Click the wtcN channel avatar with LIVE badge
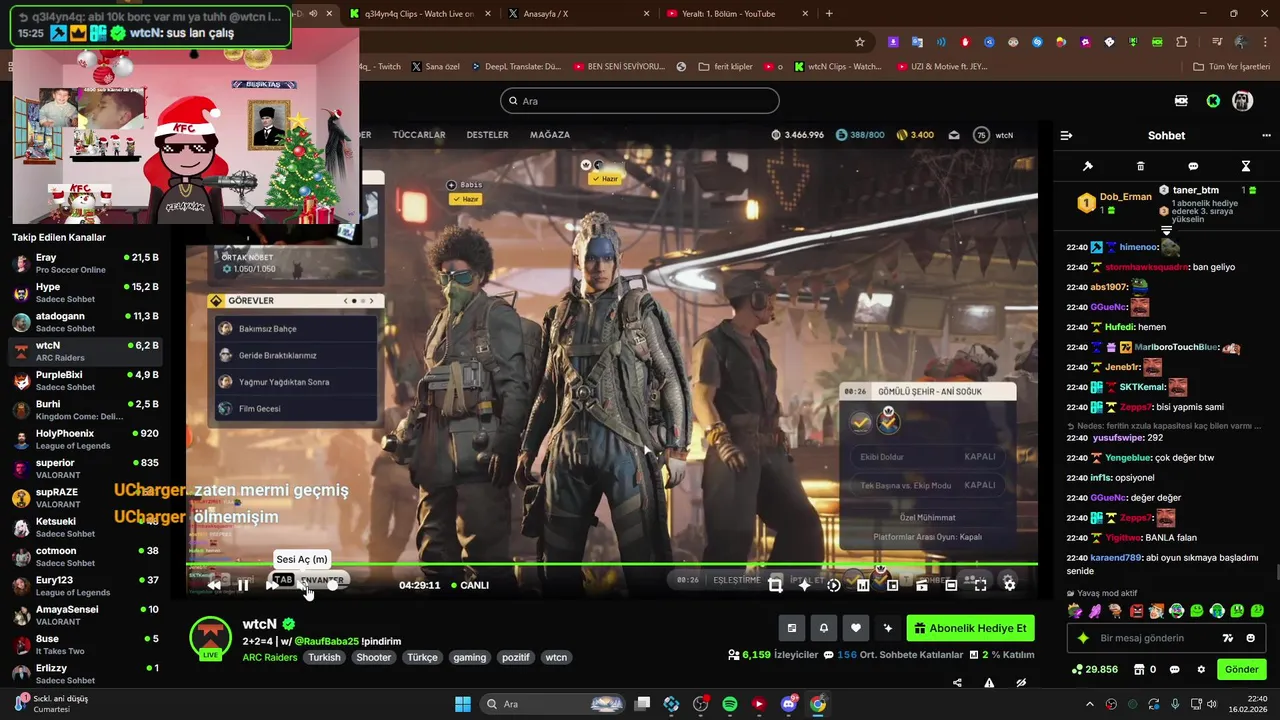This screenshot has height=720, width=1280. click(210, 638)
